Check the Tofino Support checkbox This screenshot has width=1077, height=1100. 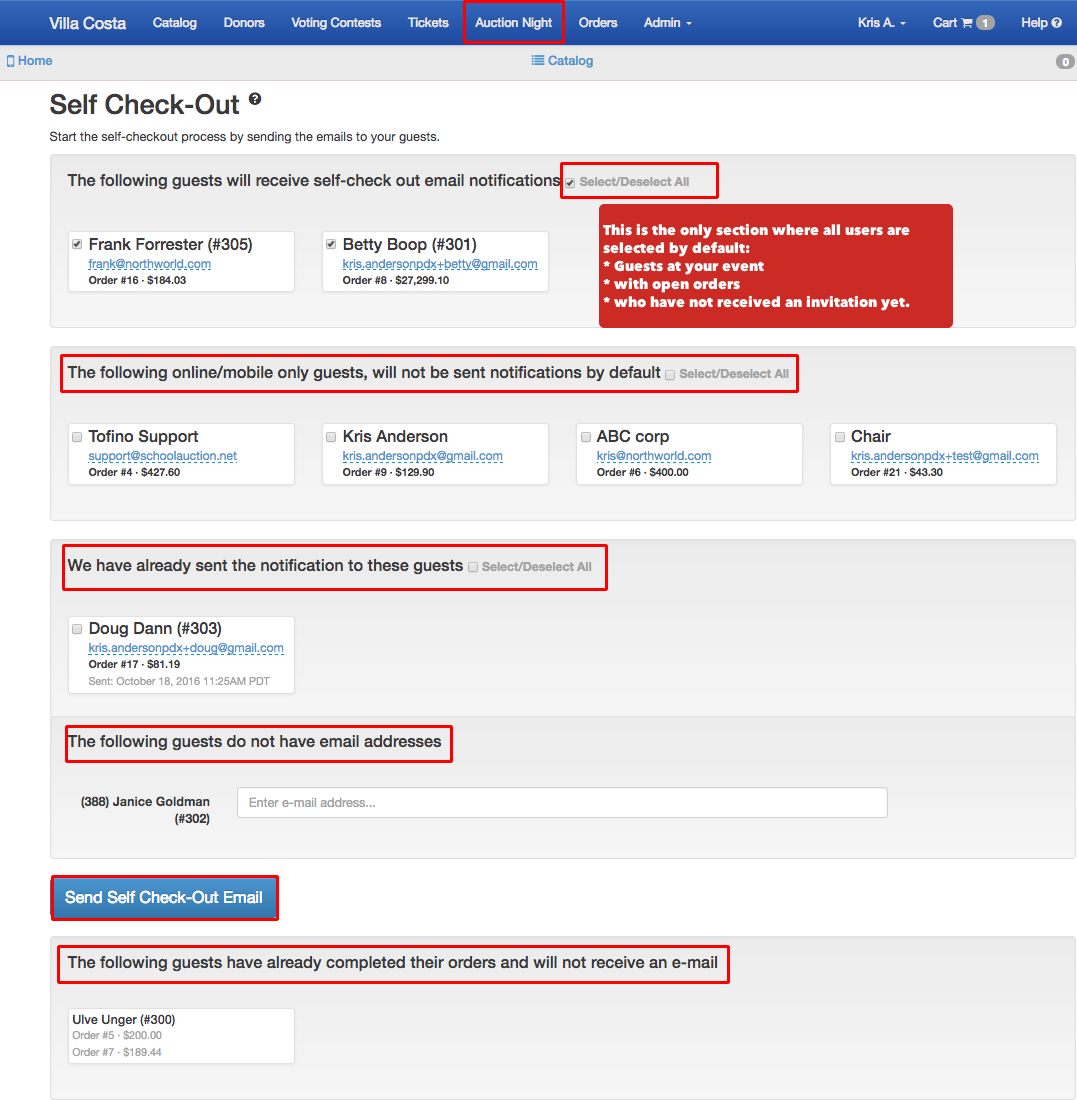77,436
